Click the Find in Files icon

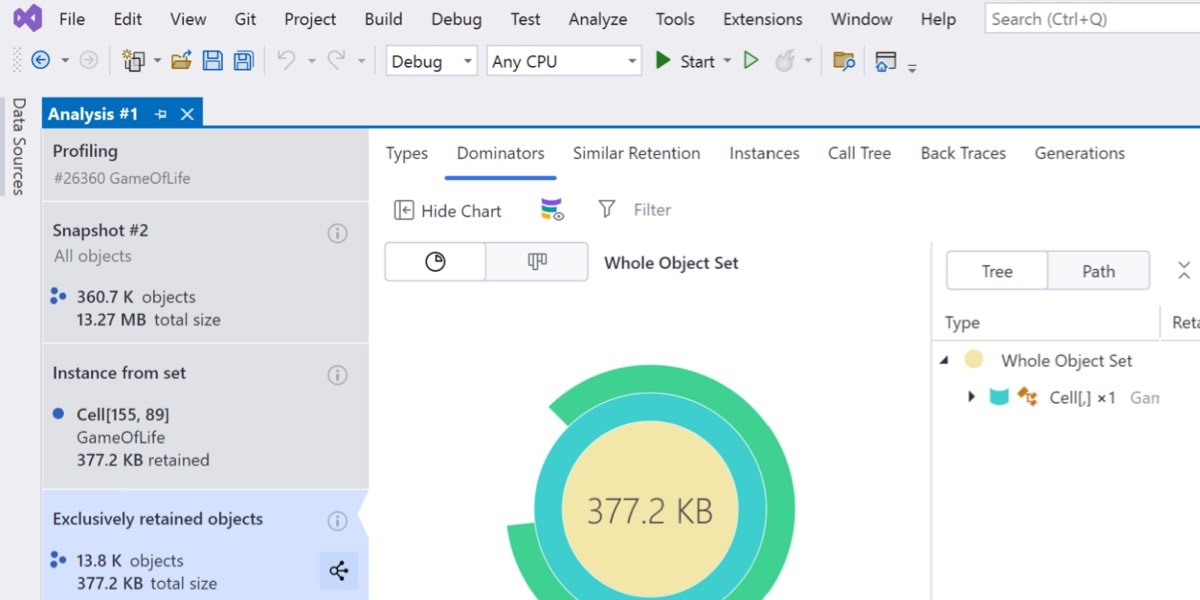click(844, 61)
